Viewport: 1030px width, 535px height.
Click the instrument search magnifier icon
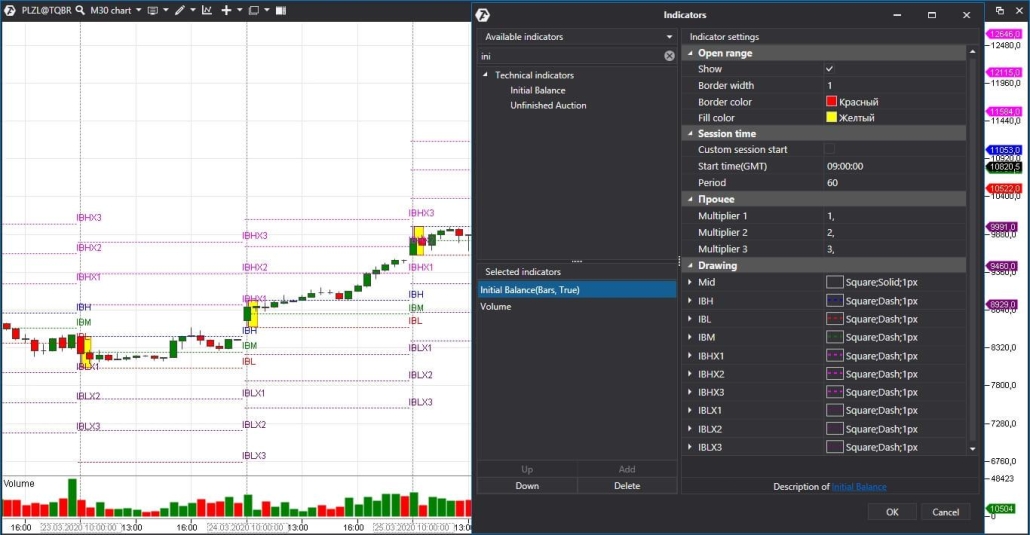pos(80,11)
